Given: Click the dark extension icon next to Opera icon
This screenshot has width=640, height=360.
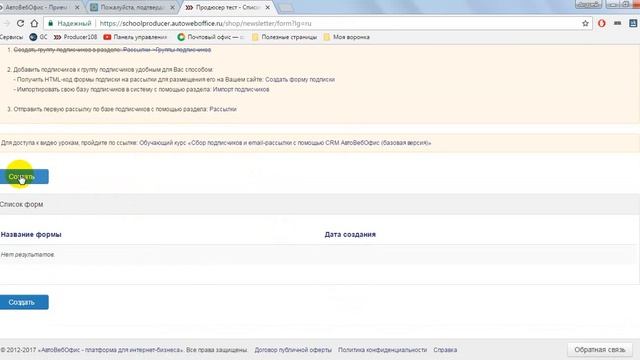Looking at the screenshot, I should 618,24.
